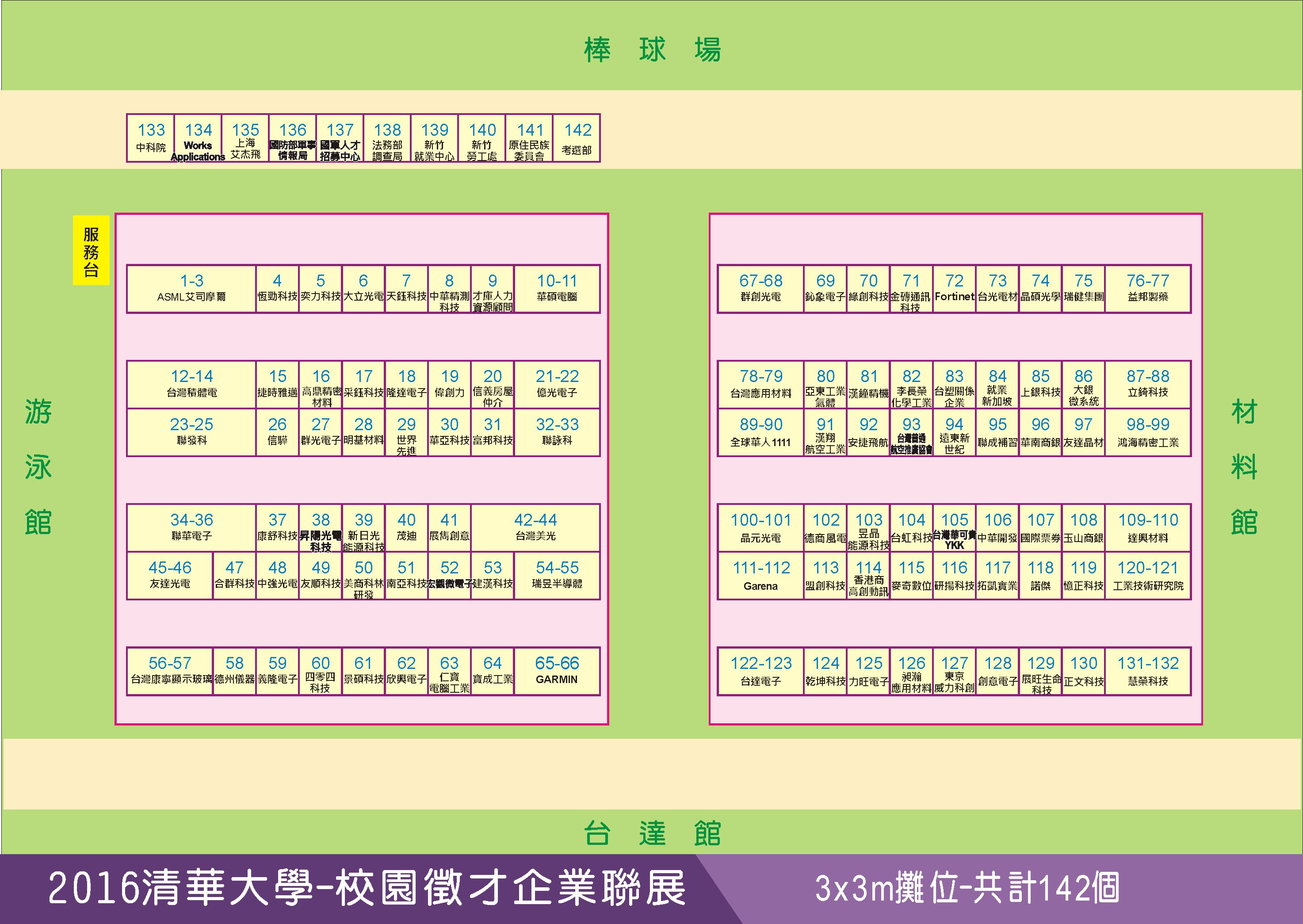
Task: Click booth 72 Fortinet
Action: click(954, 288)
